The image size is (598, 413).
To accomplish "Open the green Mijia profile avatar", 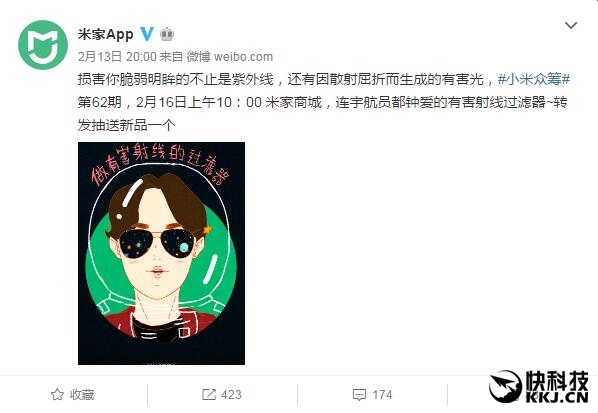I will [43, 45].
